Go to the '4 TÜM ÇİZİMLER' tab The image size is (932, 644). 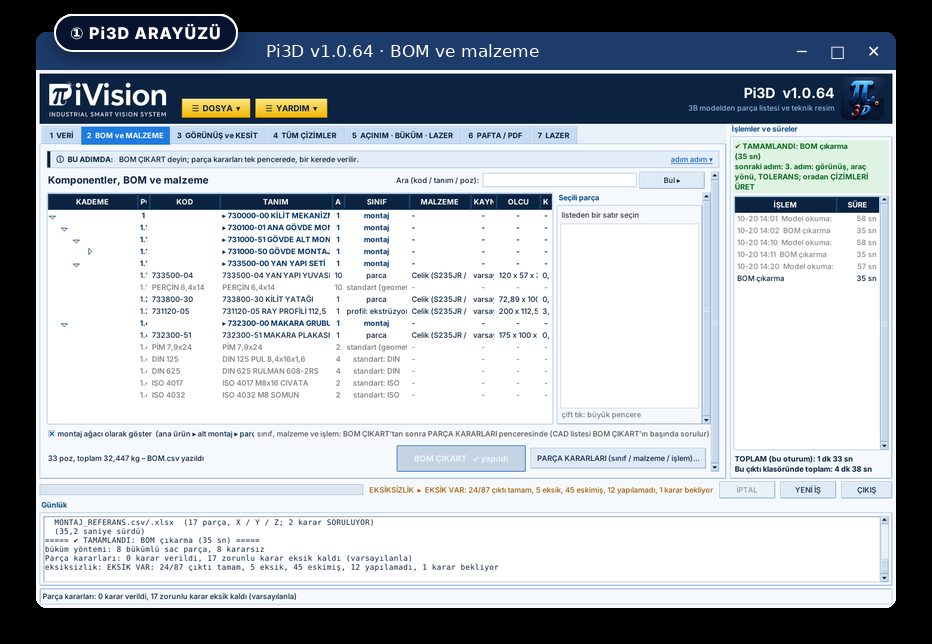coord(305,136)
